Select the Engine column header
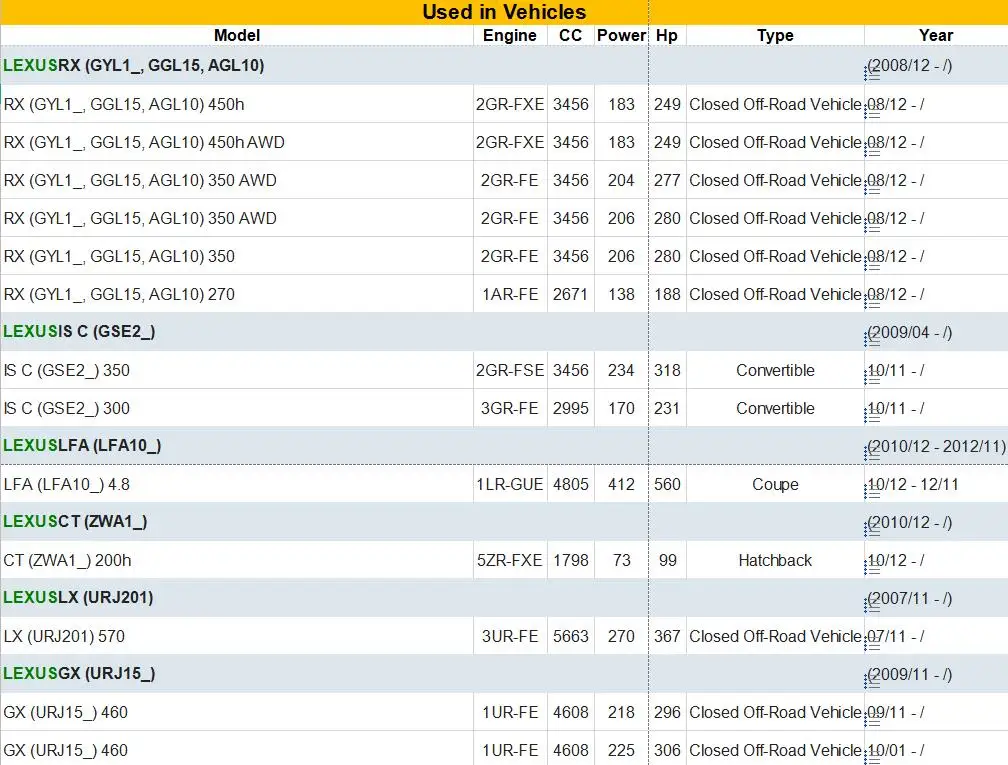Viewport: 1008px width, 765px height. tap(510, 35)
